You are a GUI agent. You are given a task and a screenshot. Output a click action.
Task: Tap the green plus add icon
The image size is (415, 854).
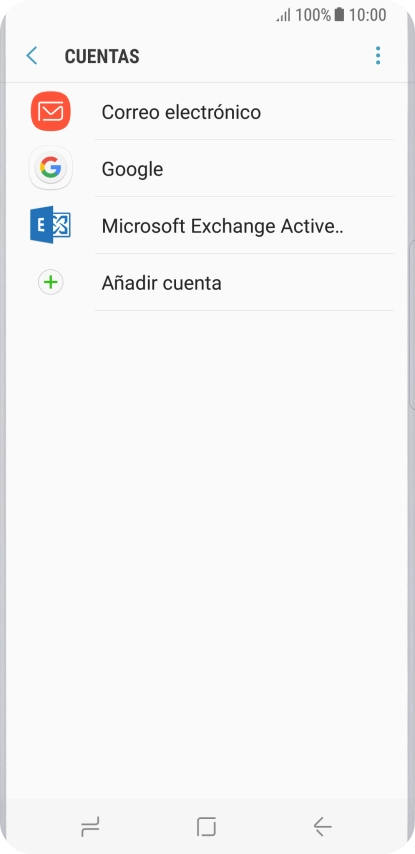coord(51,283)
